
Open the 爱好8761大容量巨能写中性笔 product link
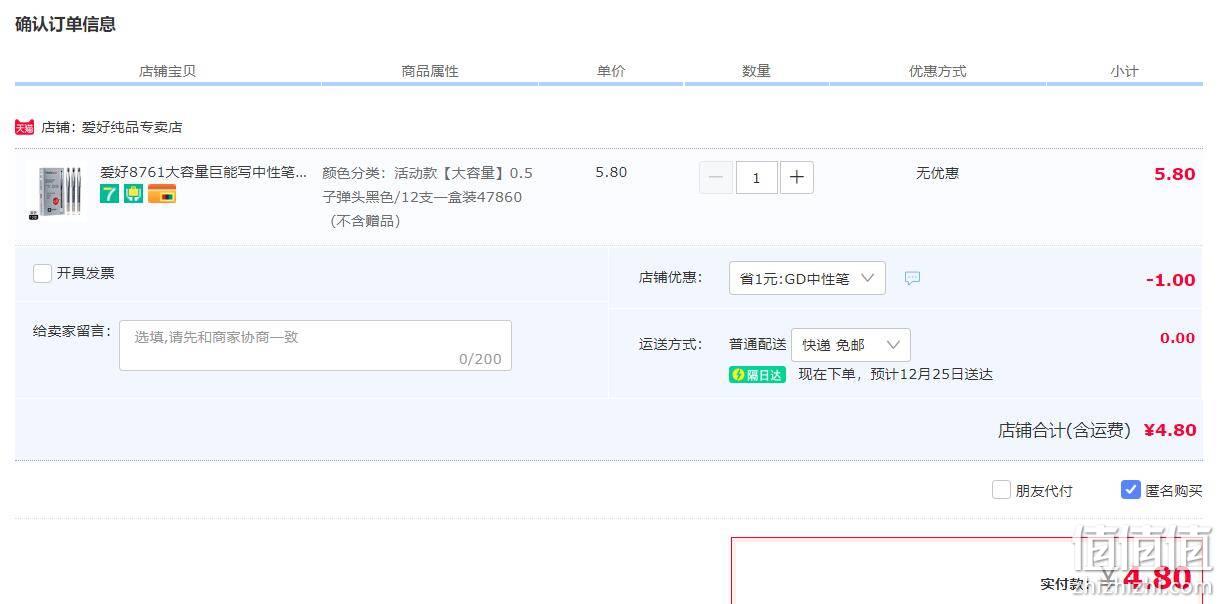click(204, 172)
